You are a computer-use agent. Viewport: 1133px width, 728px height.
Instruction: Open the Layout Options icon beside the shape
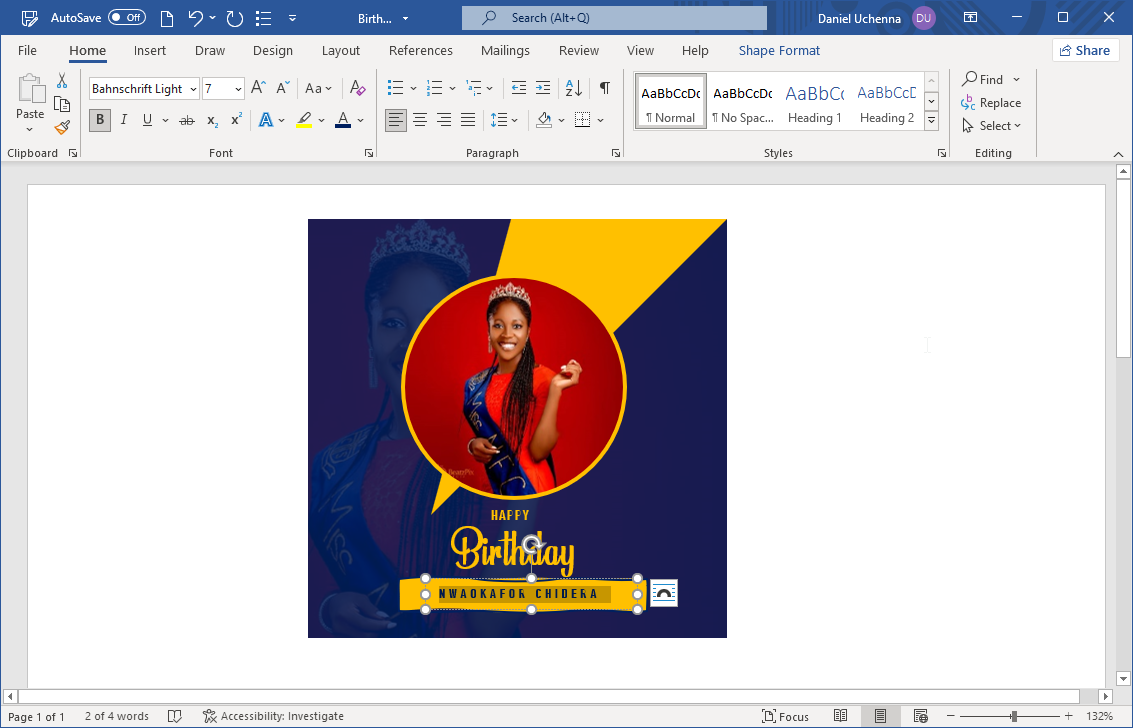tap(664, 593)
